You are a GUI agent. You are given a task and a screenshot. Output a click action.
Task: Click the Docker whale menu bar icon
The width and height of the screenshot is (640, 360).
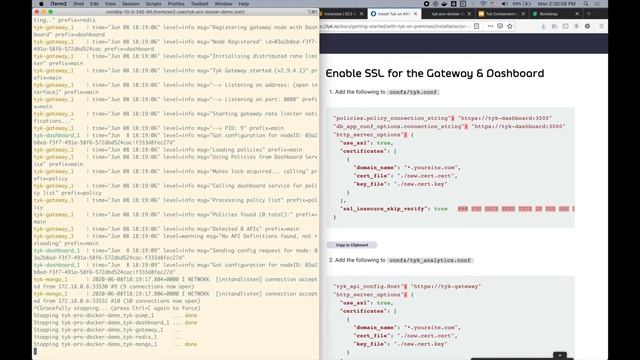point(444,4)
